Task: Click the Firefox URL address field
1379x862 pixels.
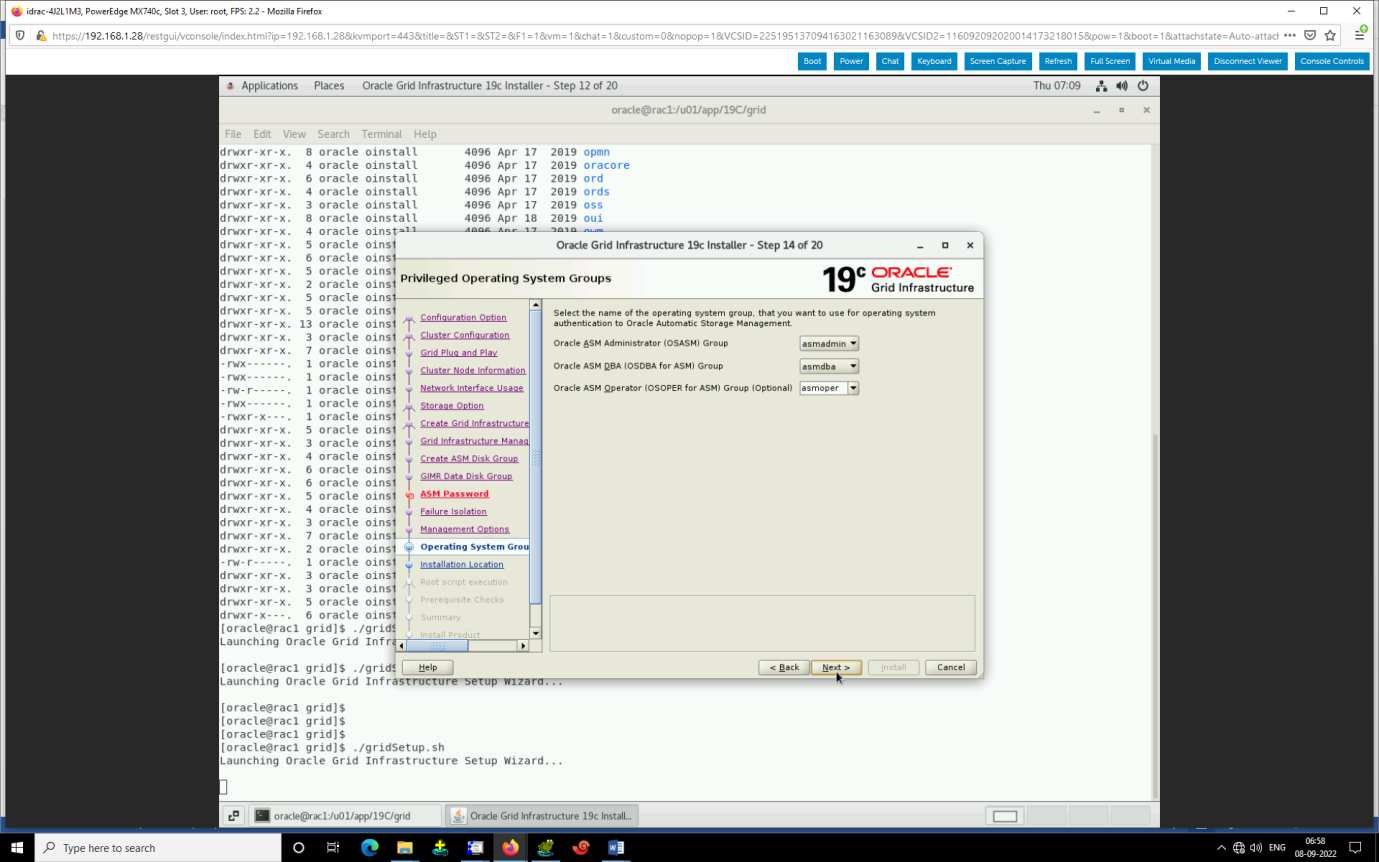Action: (x=664, y=35)
